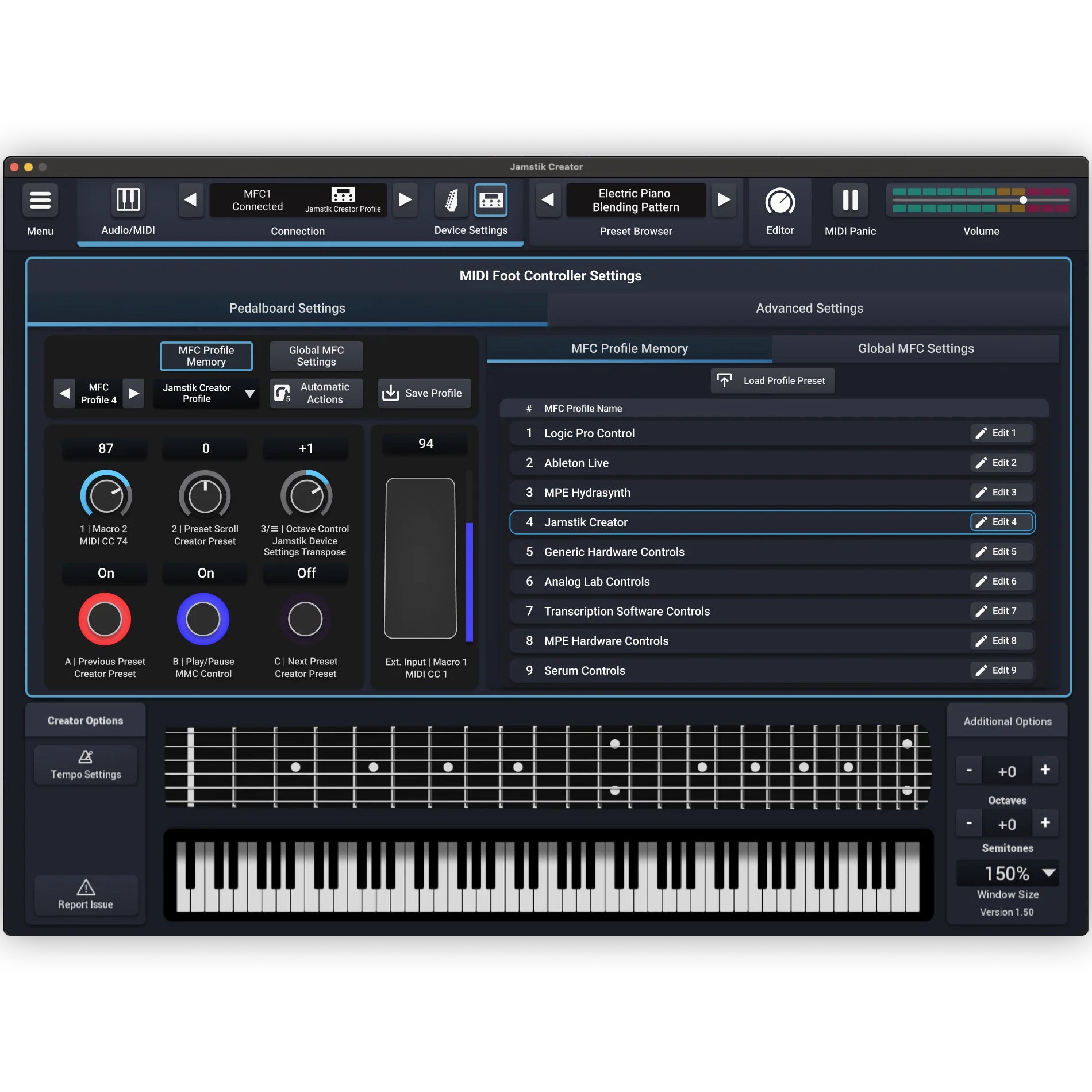Click knob 3 Octave Control
The height and width of the screenshot is (1092, 1092).
point(306,495)
